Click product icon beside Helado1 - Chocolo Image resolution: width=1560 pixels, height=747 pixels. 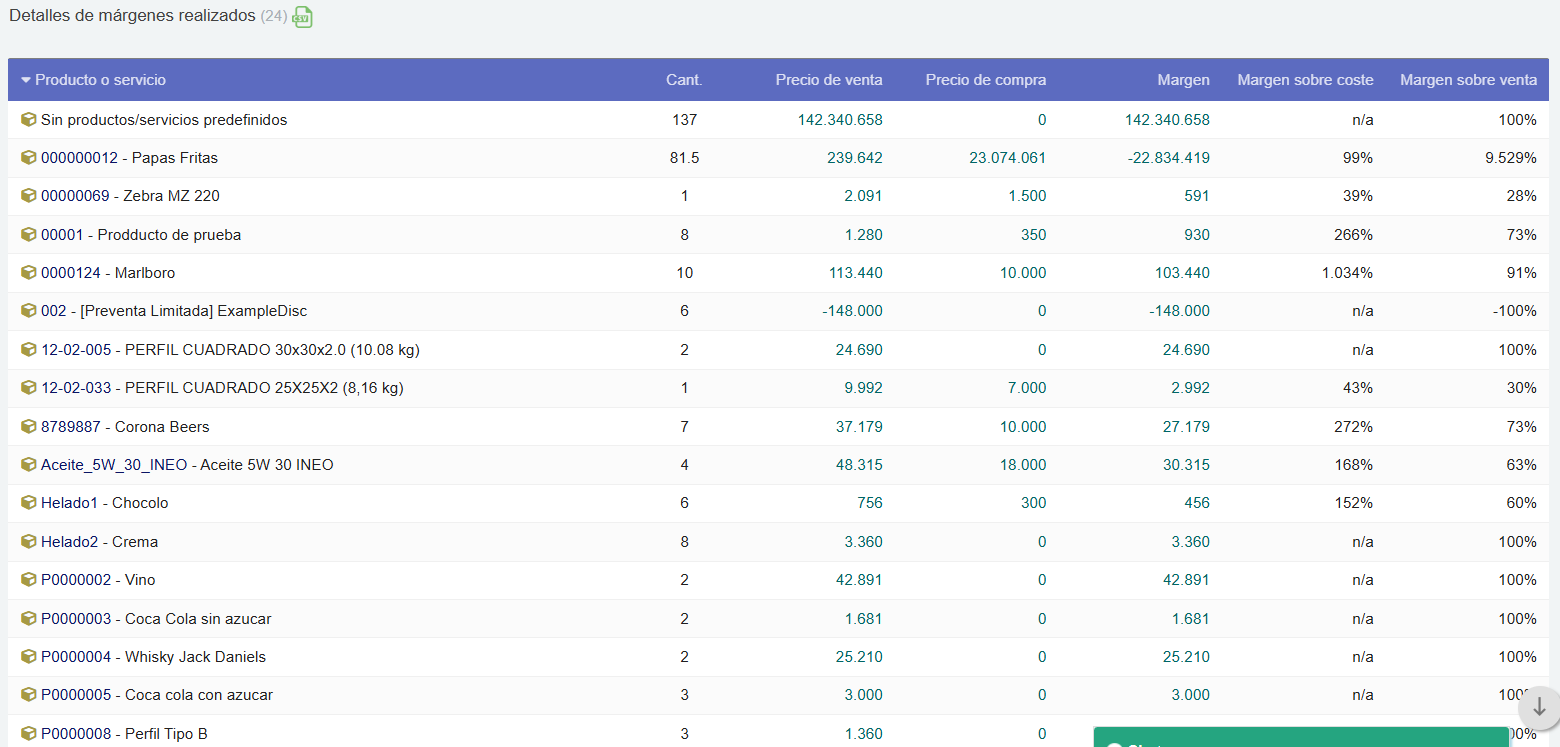pyautogui.click(x=28, y=503)
